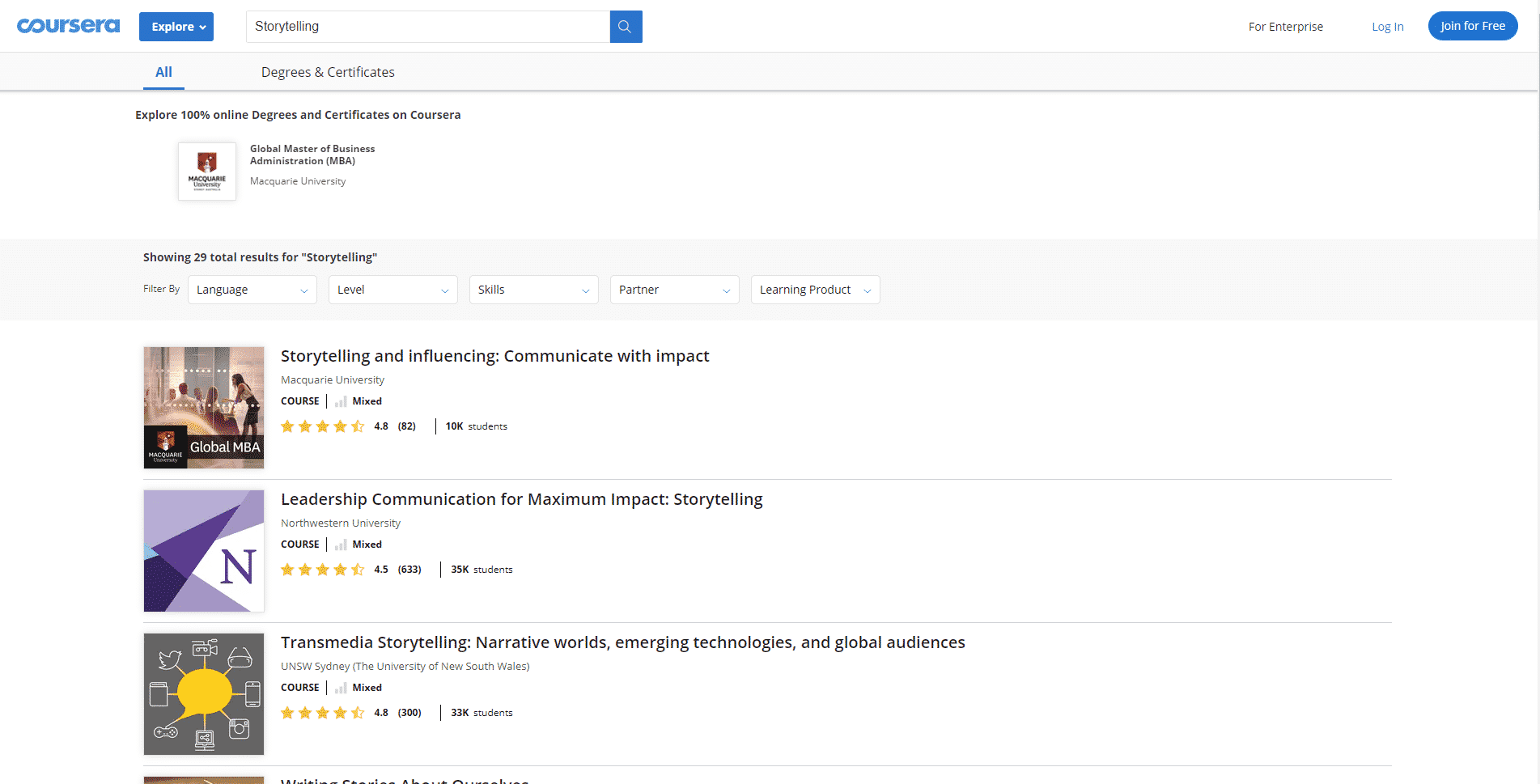1540x784 pixels.
Task: Click the Coursera logo
Action: [69, 26]
